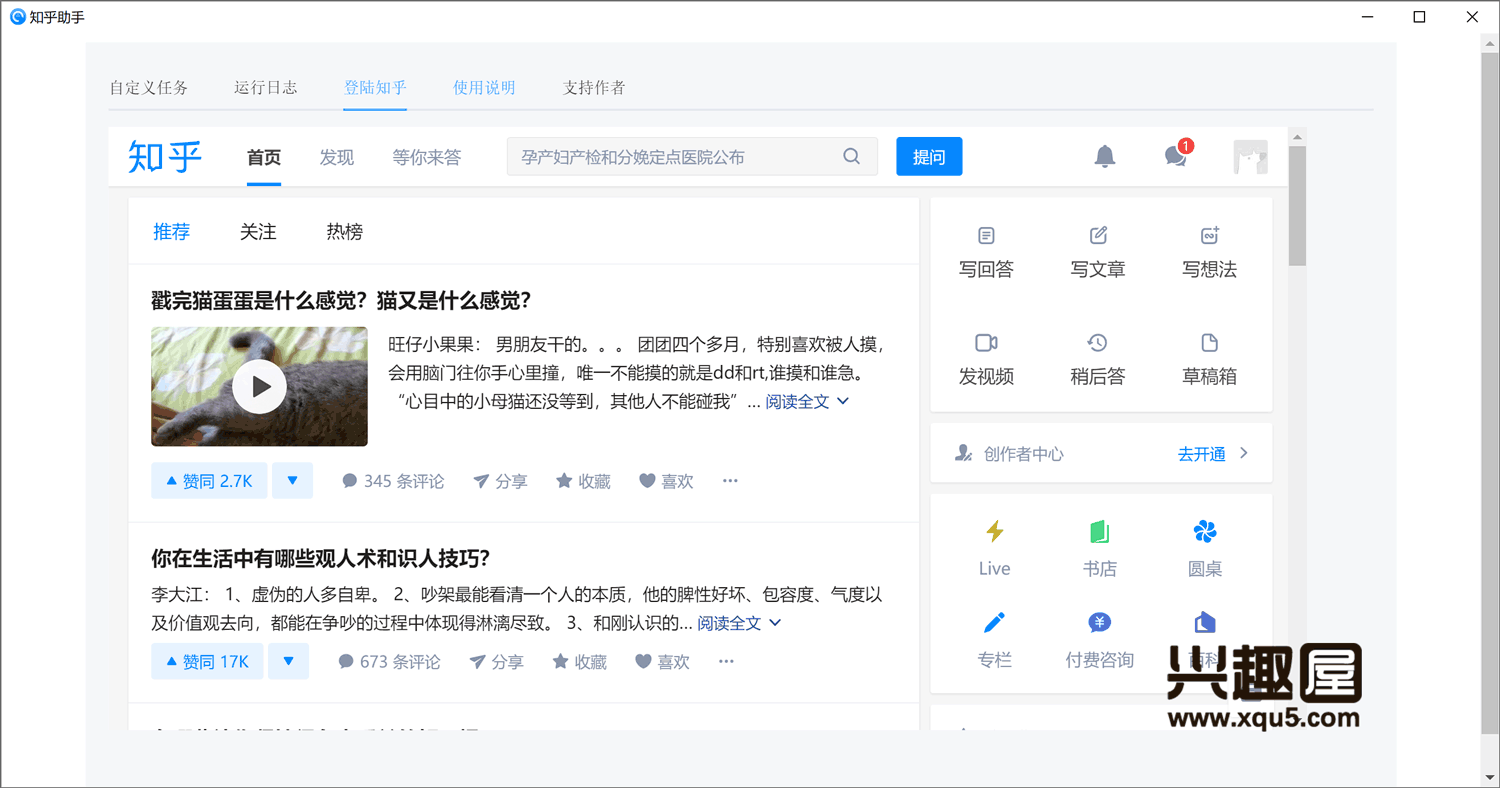This screenshot has height=788, width=1500.
Task: Open the 付费咨询 icon
Action: pyautogui.click(x=1099, y=623)
